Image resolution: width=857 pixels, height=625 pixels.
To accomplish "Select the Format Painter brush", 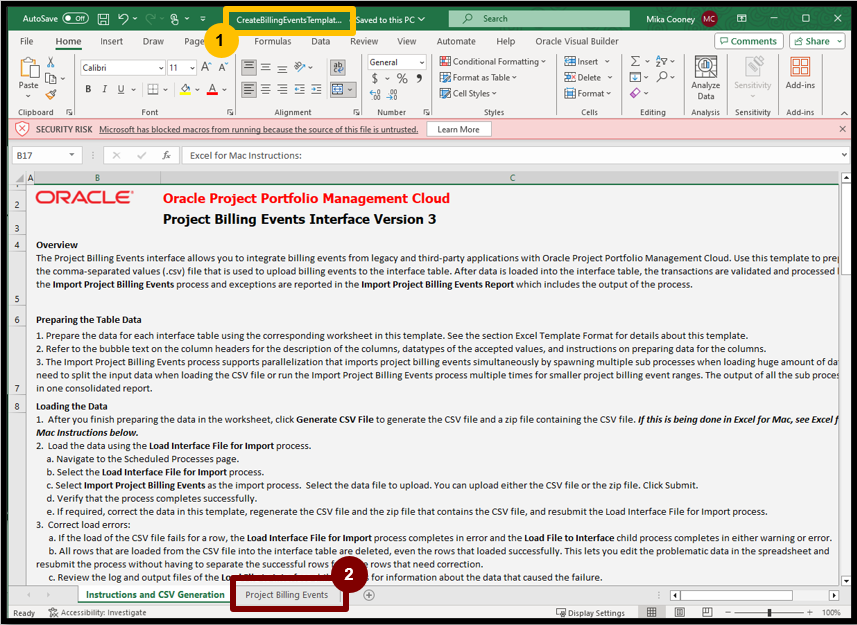I will pyautogui.click(x=51, y=95).
